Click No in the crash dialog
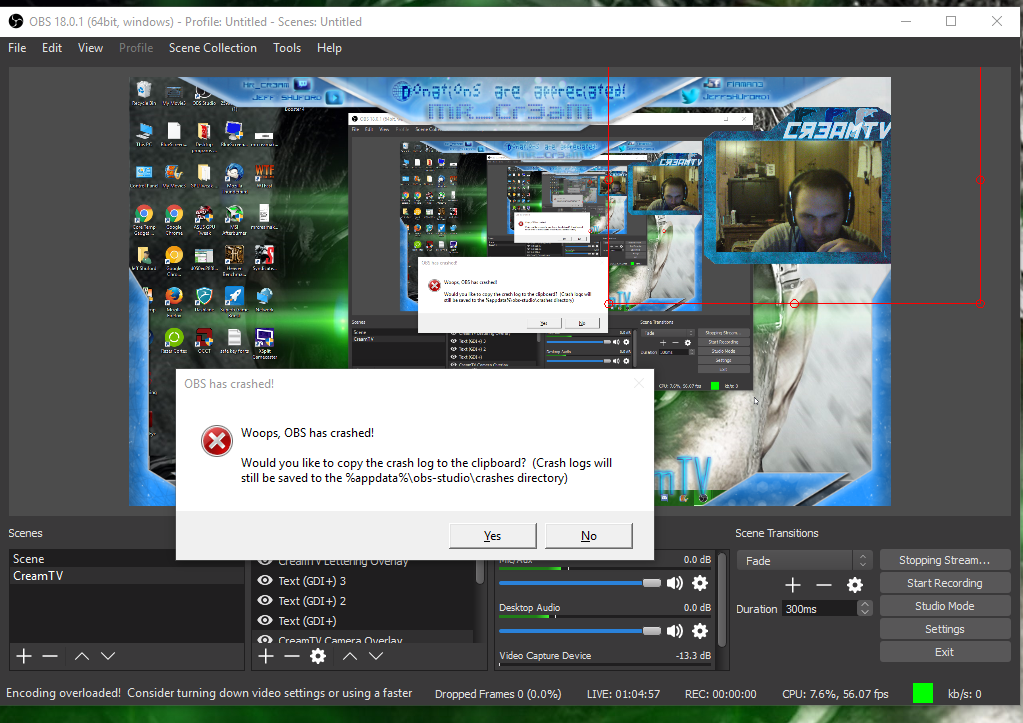 point(588,536)
